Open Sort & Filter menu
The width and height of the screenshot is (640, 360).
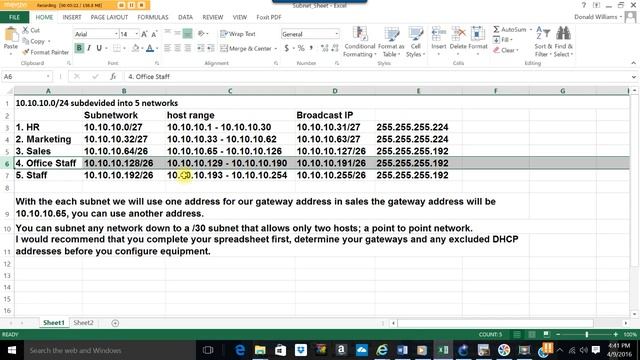543,42
